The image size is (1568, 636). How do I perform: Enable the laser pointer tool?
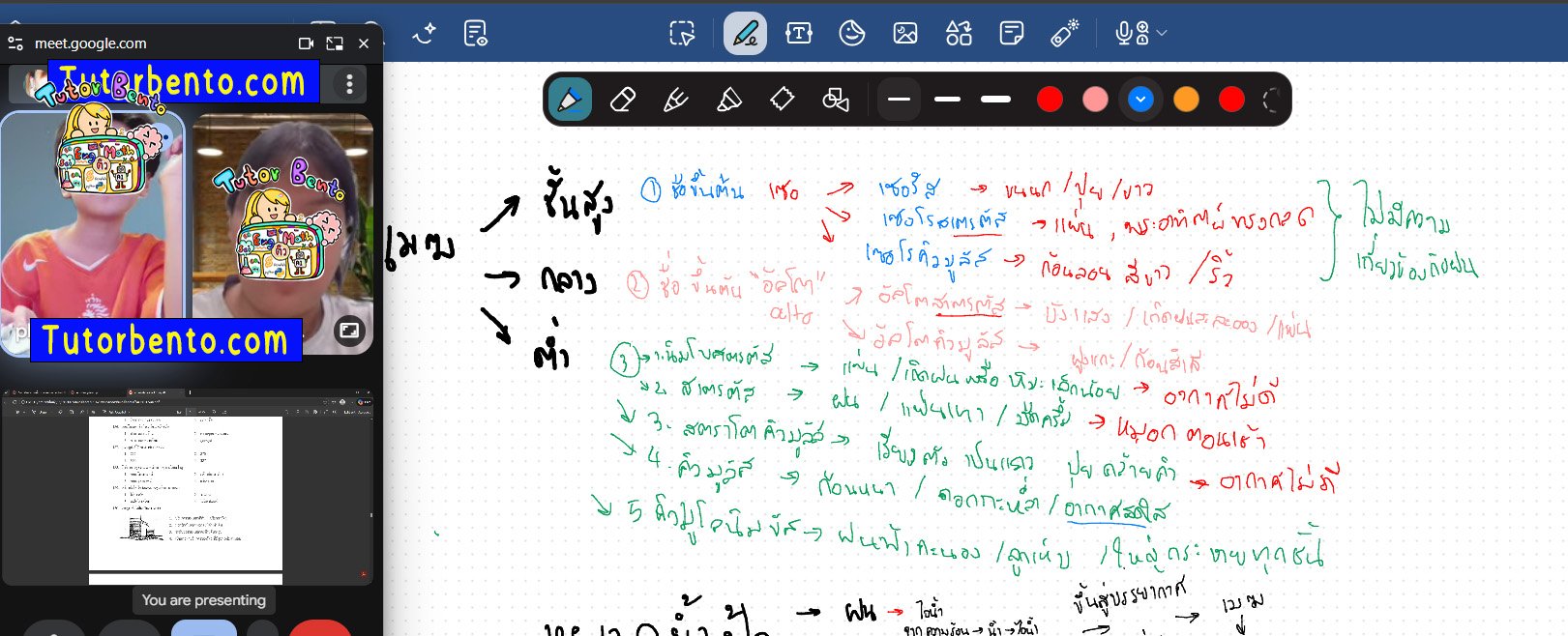1064,34
